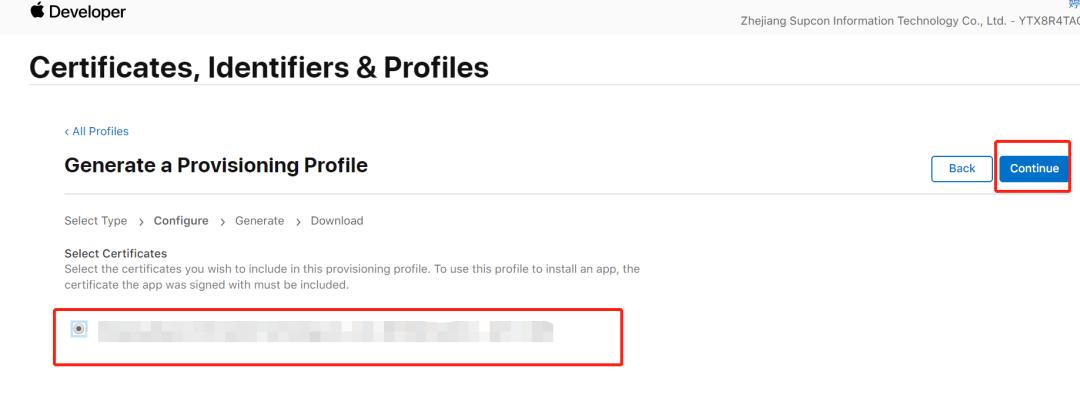Click the certificate selection description text
Image resolution: width=1080 pixels, height=408 pixels.
350,276
